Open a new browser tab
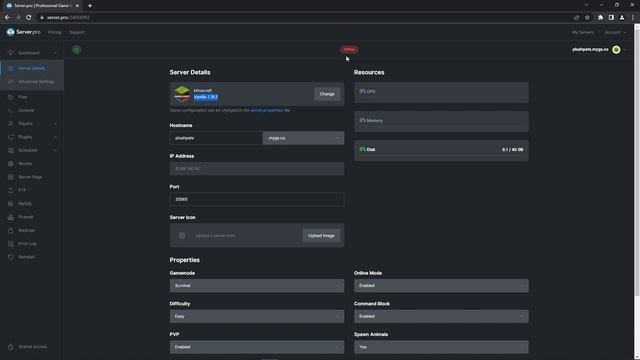 click(x=90, y=6)
